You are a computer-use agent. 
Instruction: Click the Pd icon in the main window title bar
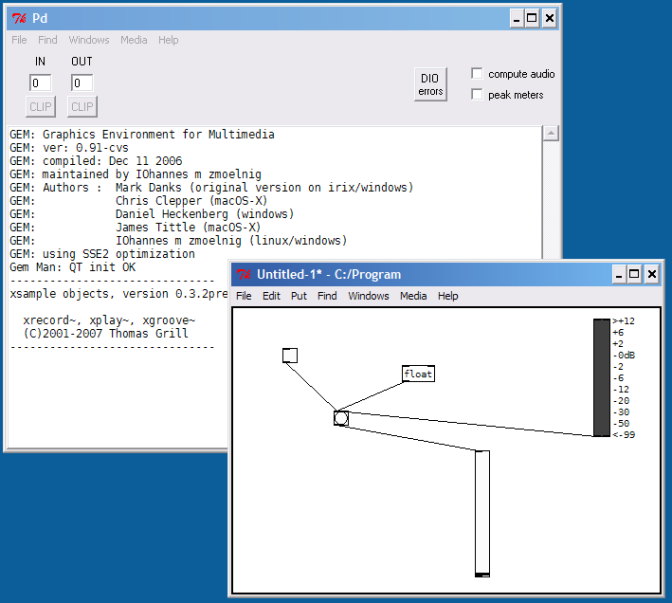coord(17,18)
